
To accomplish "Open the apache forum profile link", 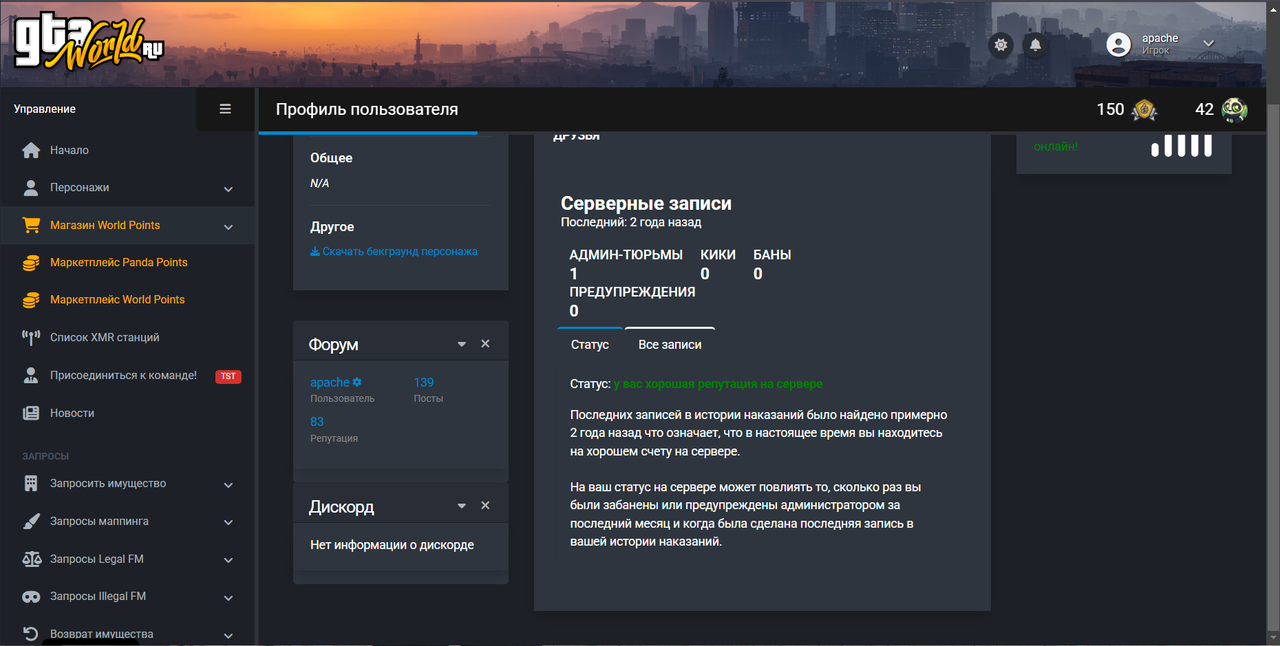I will tap(330, 383).
